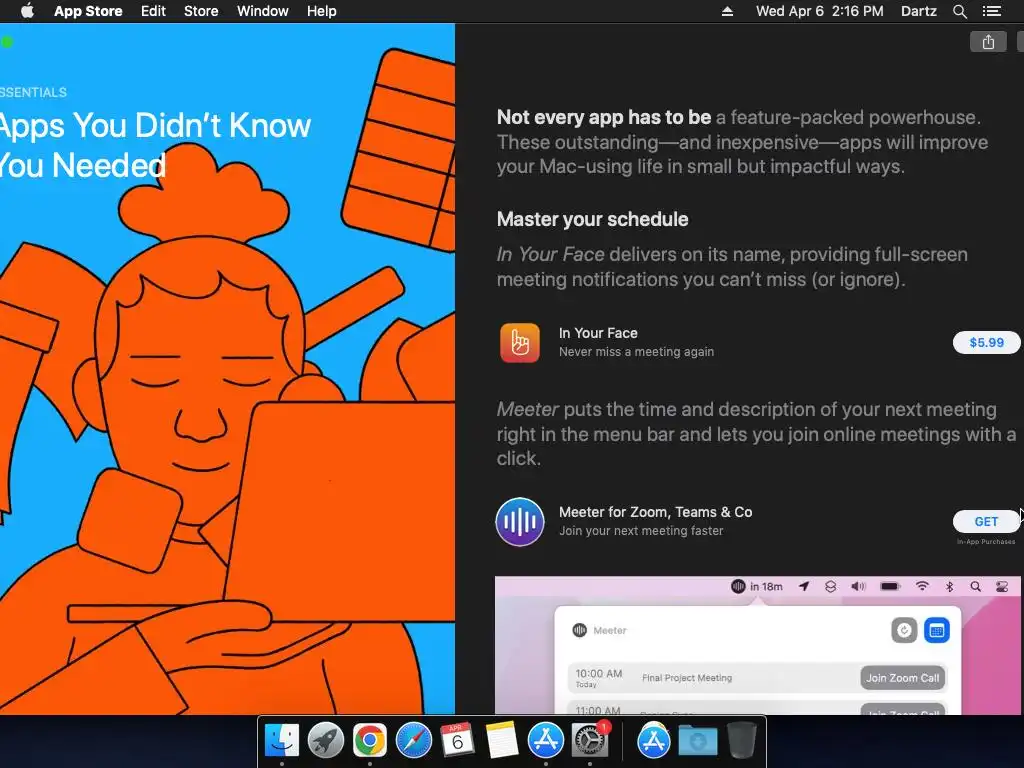Open Safari from the Dock
1024x768 pixels.
[413, 741]
